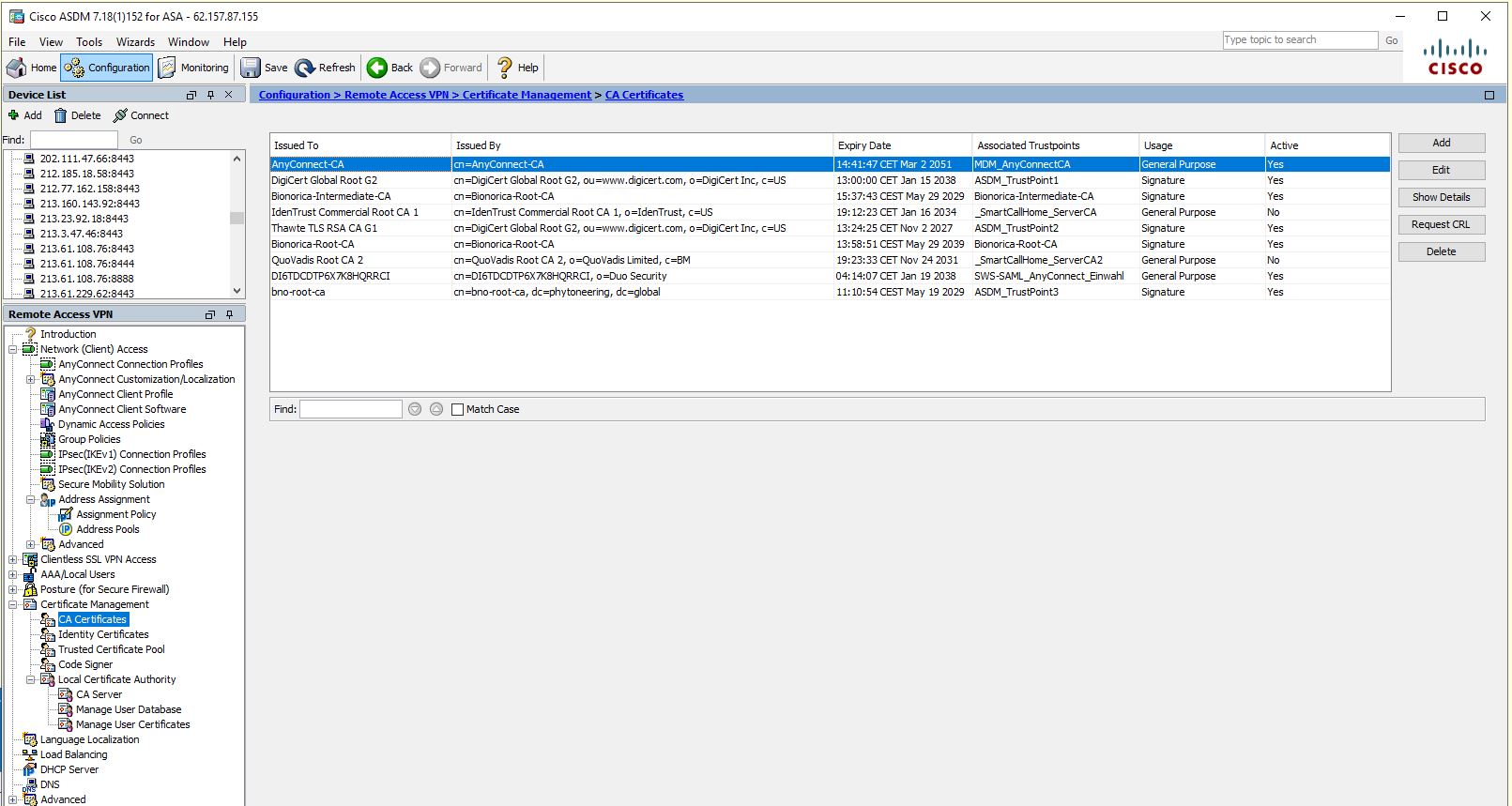Open the Manage User Database node
The image size is (1512, 806).
click(x=129, y=709)
